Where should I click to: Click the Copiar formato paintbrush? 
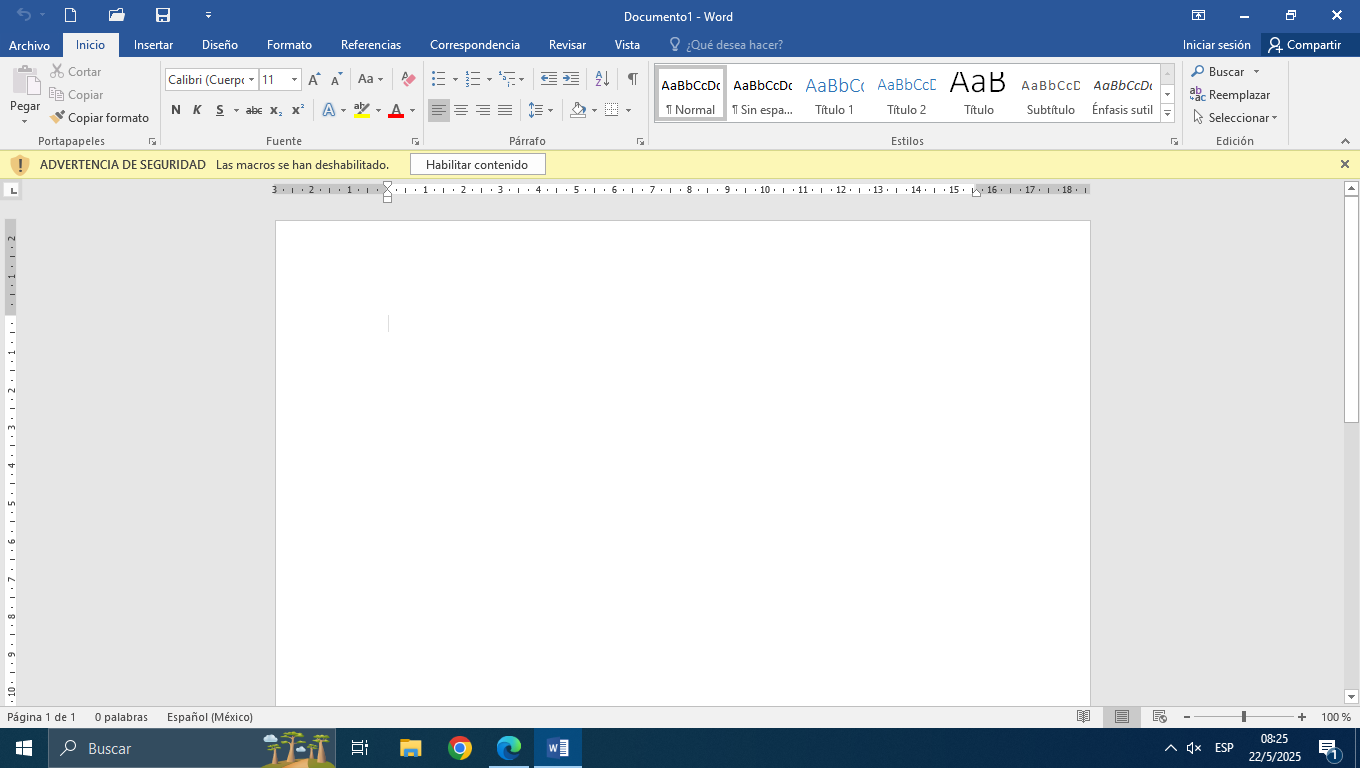tap(99, 118)
